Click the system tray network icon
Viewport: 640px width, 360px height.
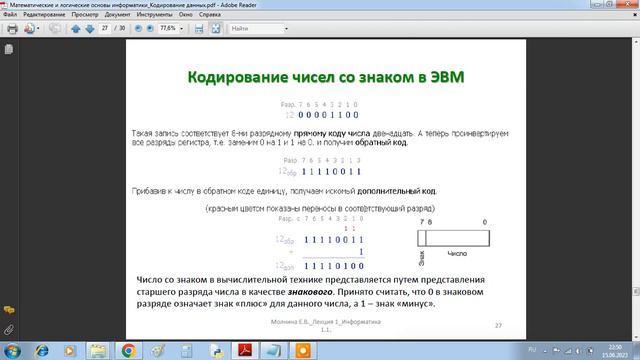point(568,351)
